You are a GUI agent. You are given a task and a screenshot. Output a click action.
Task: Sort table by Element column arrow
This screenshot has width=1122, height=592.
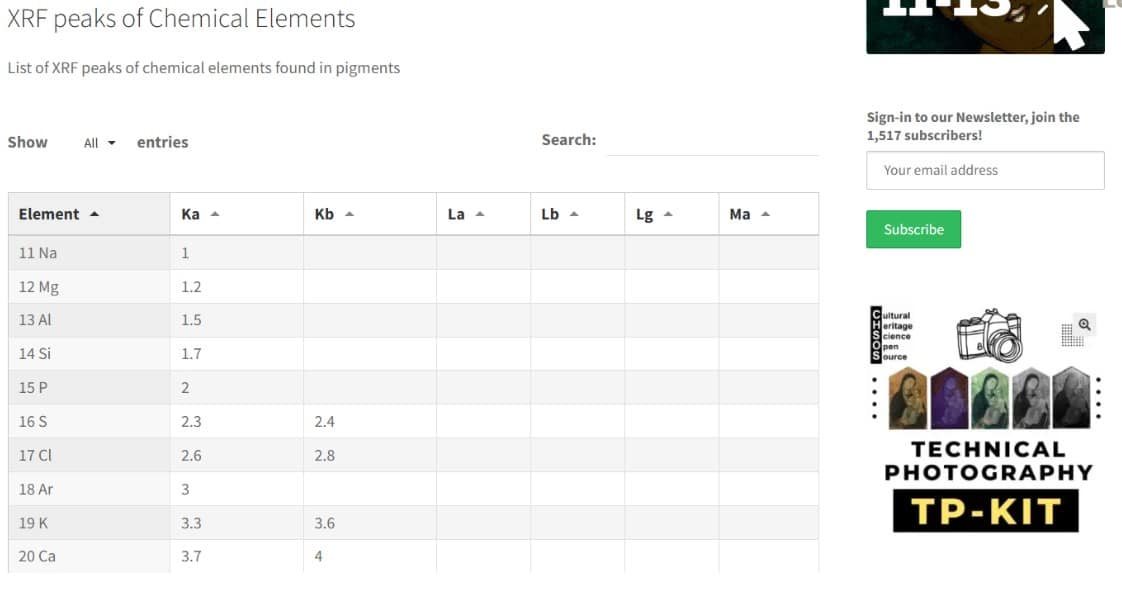pyautogui.click(x=94, y=214)
